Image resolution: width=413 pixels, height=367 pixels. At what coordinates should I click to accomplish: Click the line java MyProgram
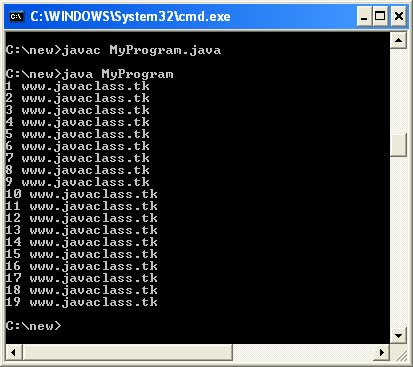(x=90, y=74)
